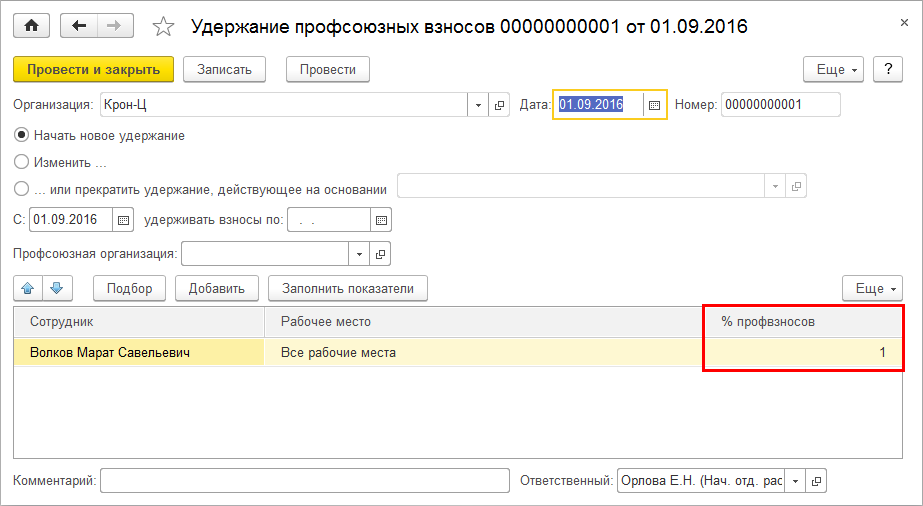Close the document form
This screenshot has height=506, width=923.
click(x=904, y=23)
